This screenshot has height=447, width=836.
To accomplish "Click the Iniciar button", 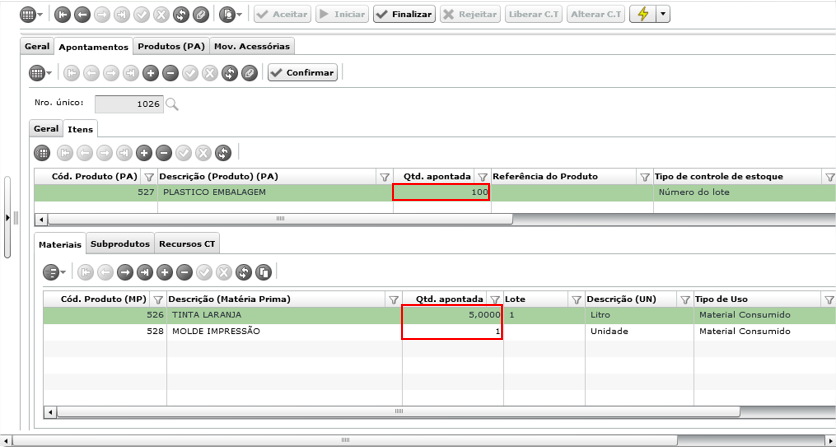I will click(342, 15).
